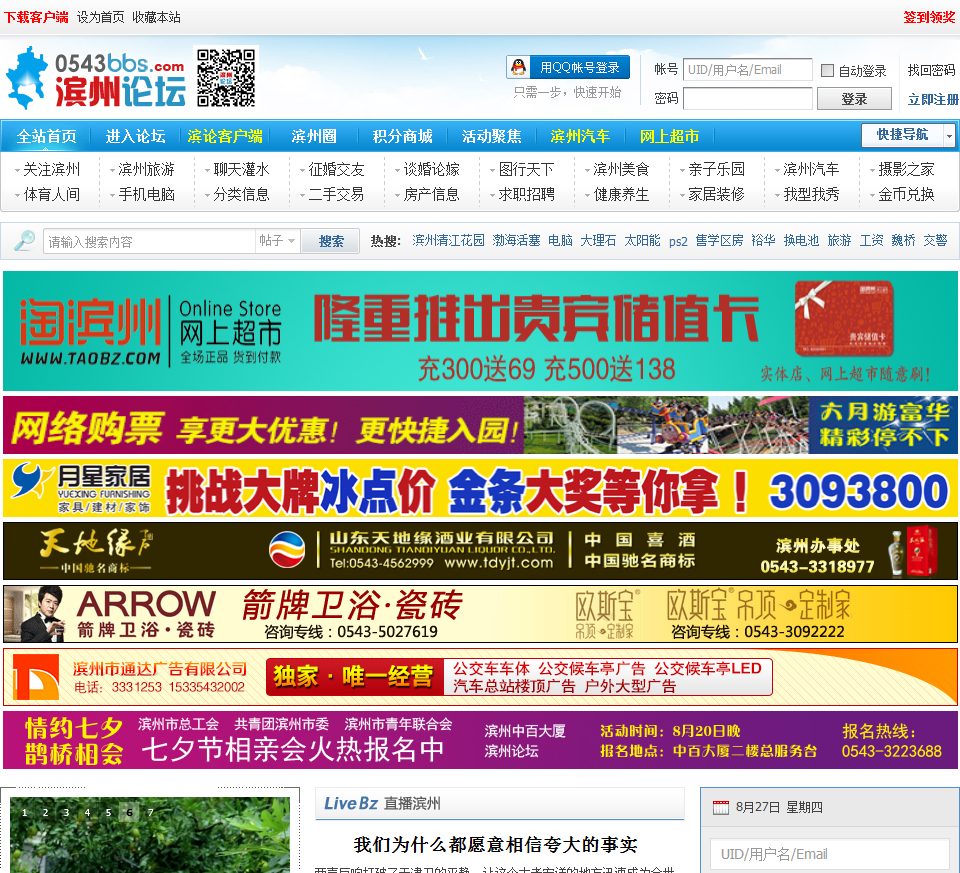
Task: Click hot search term 渤海活塞
Action: pyautogui.click(x=516, y=241)
